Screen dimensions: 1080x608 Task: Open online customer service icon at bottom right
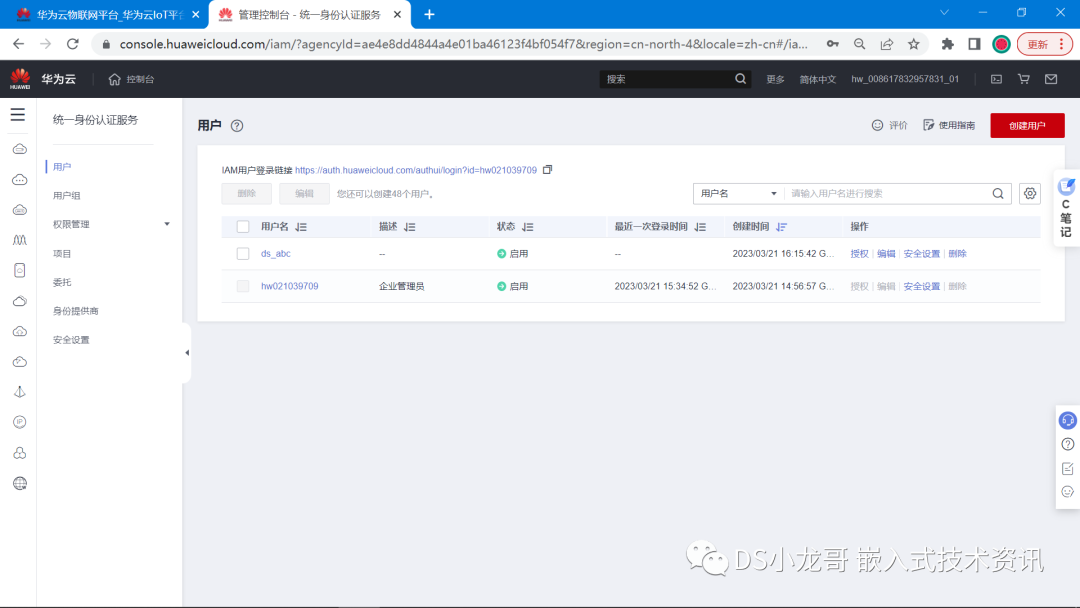1067,420
